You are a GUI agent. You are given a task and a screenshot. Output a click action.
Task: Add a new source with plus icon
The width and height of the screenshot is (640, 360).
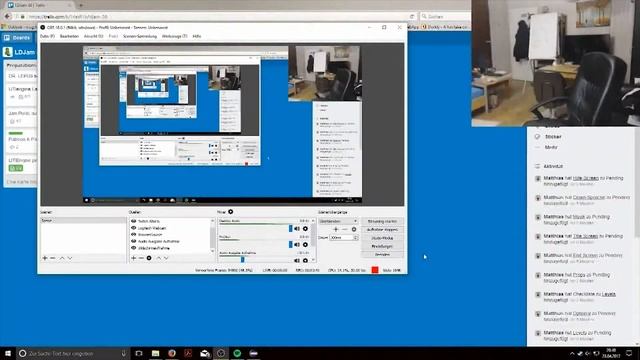tap(133, 258)
